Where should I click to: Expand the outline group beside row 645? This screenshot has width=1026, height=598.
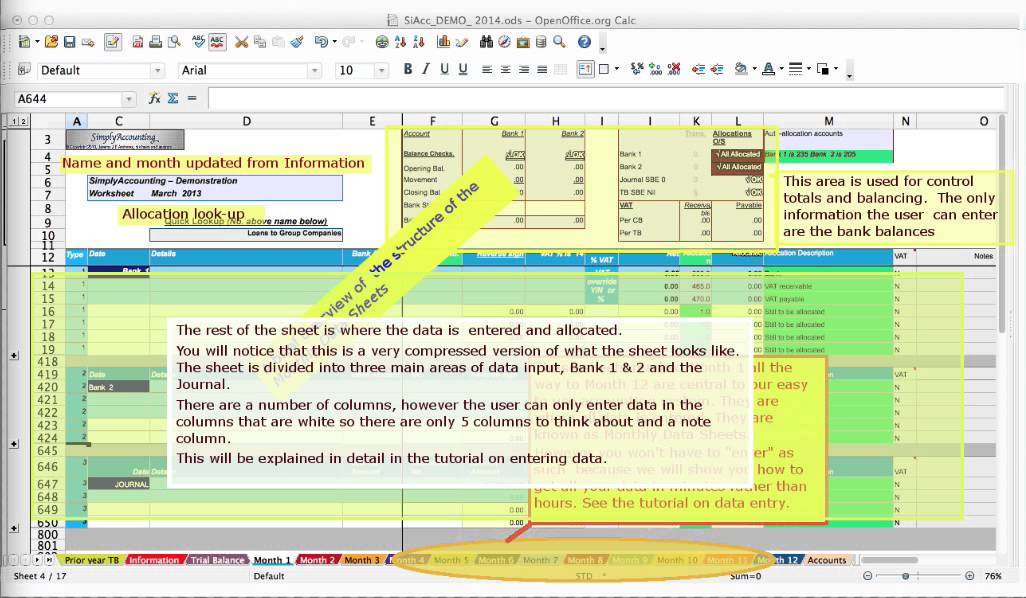(14, 444)
